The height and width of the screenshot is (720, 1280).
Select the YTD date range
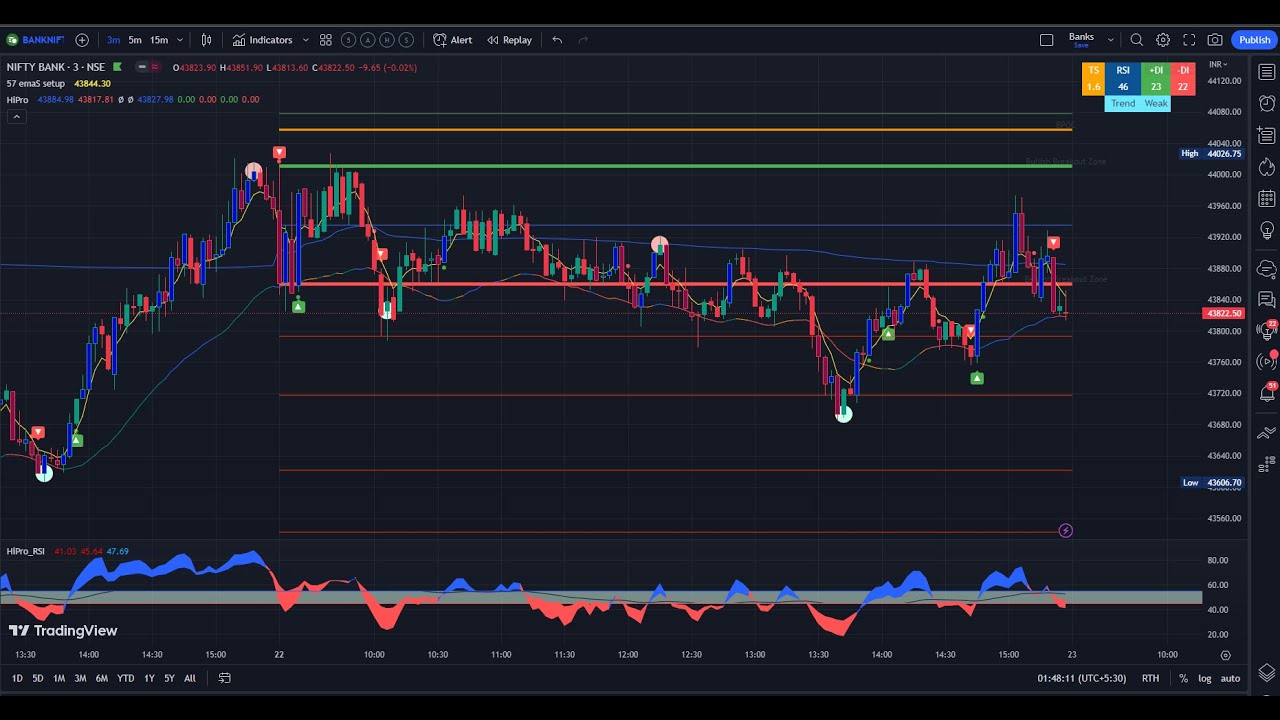pyautogui.click(x=125, y=678)
